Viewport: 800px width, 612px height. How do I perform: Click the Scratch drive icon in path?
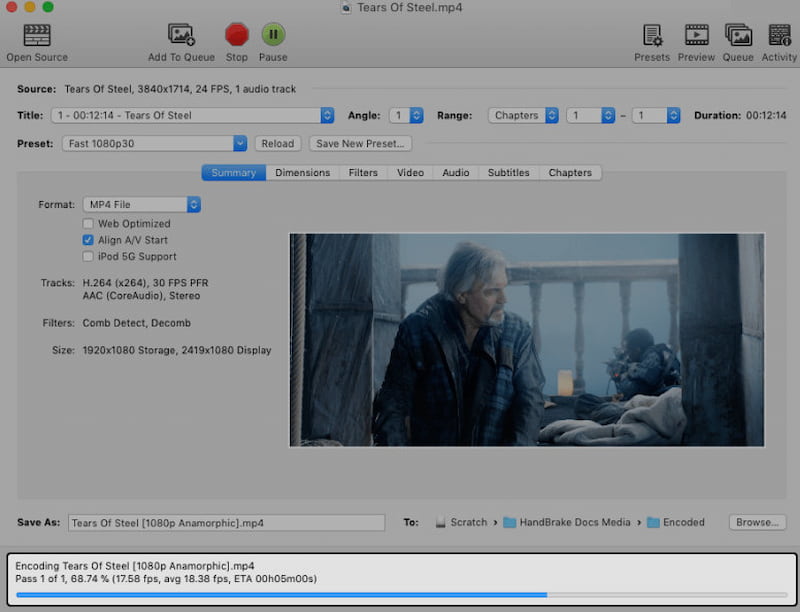(x=440, y=523)
